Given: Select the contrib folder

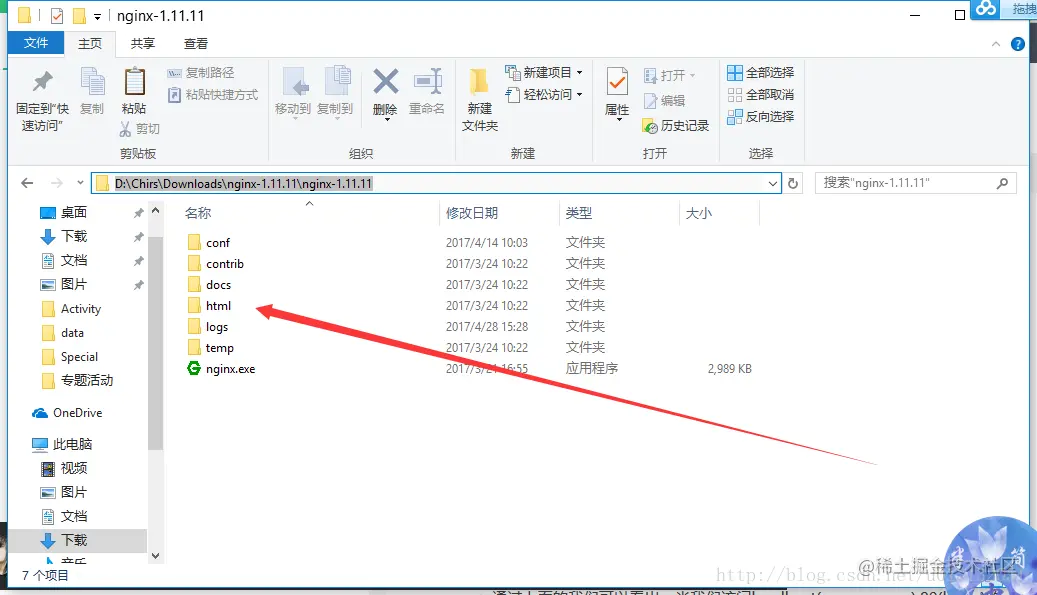Looking at the screenshot, I should coord(216,264).
